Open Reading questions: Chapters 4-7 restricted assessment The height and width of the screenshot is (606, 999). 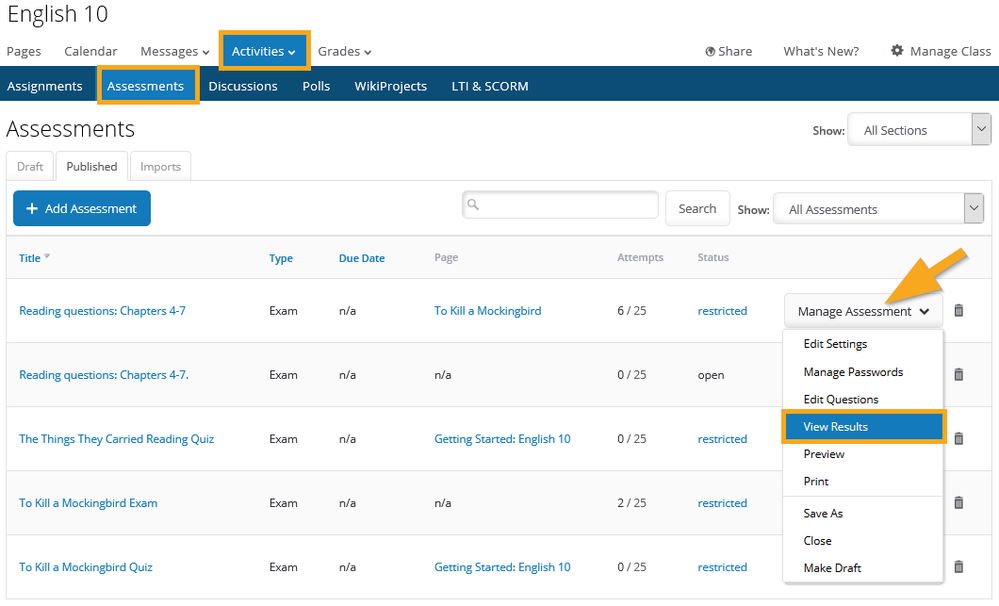102,310
